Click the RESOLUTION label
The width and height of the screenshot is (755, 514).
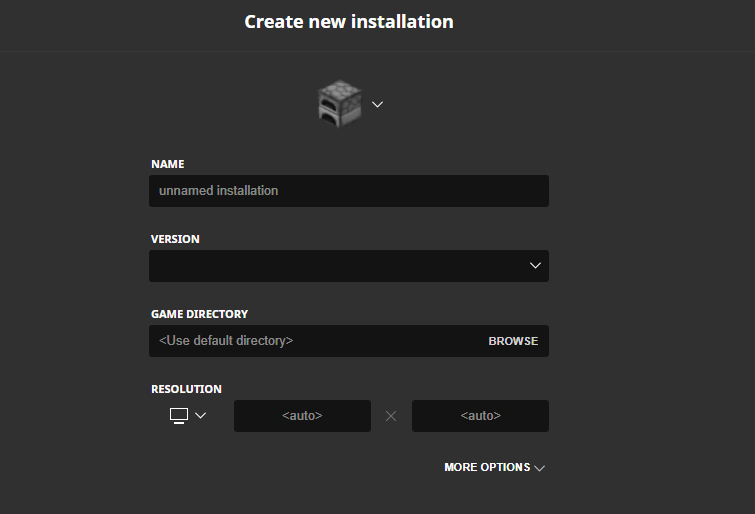186,389
